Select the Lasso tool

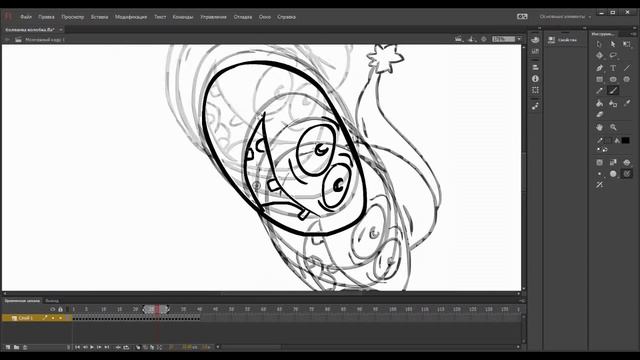pos(613,56)
